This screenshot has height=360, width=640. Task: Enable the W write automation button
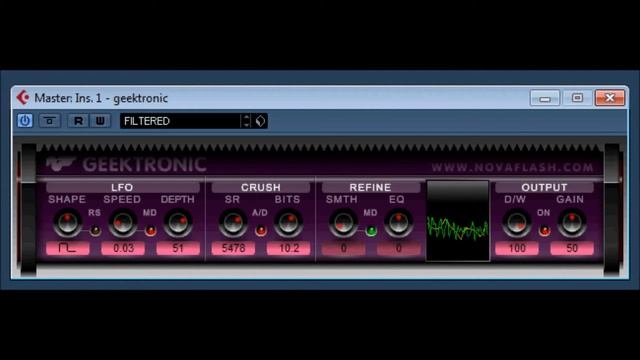click(100, 121)
